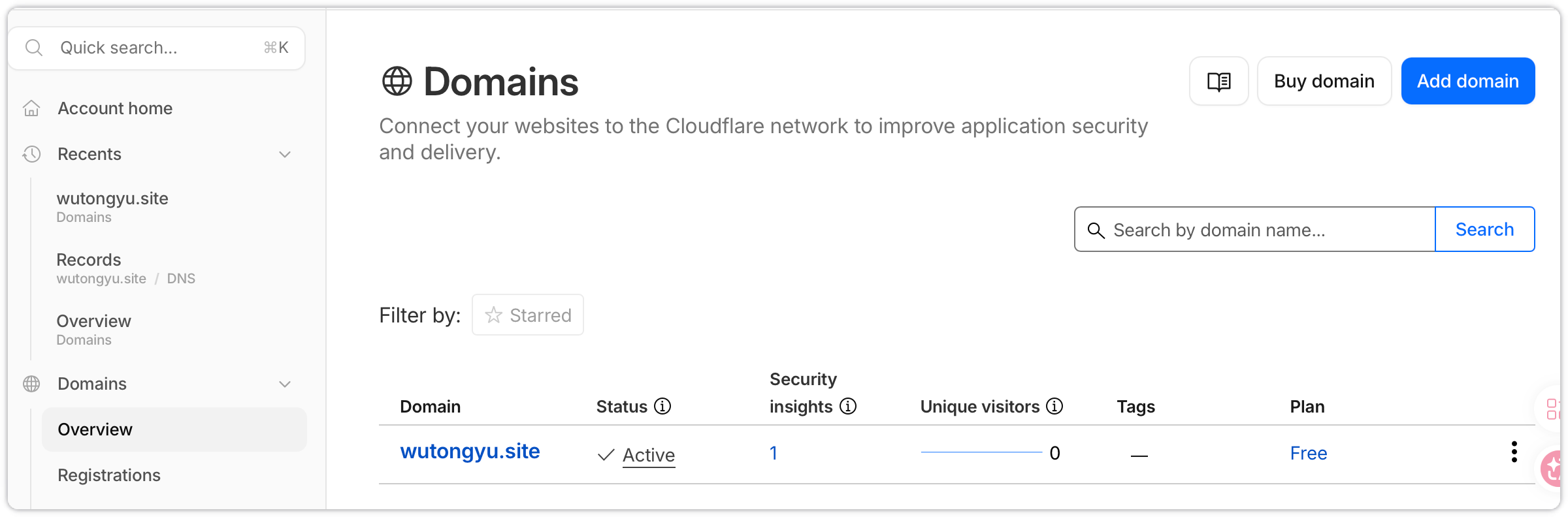This screenshot has width=1568, height=517.
Task: Click the magnifier icon in domain search
Action: pos(1096,230)
